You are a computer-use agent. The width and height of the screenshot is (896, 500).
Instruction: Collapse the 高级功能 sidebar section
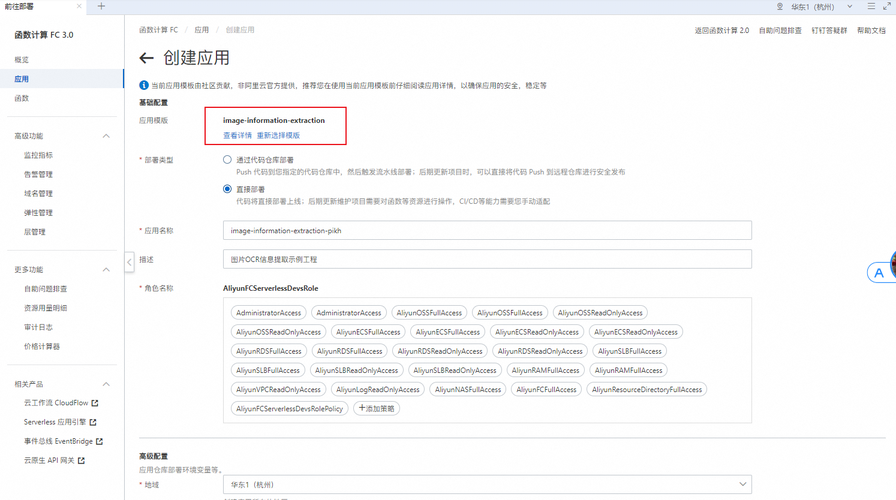106,136
